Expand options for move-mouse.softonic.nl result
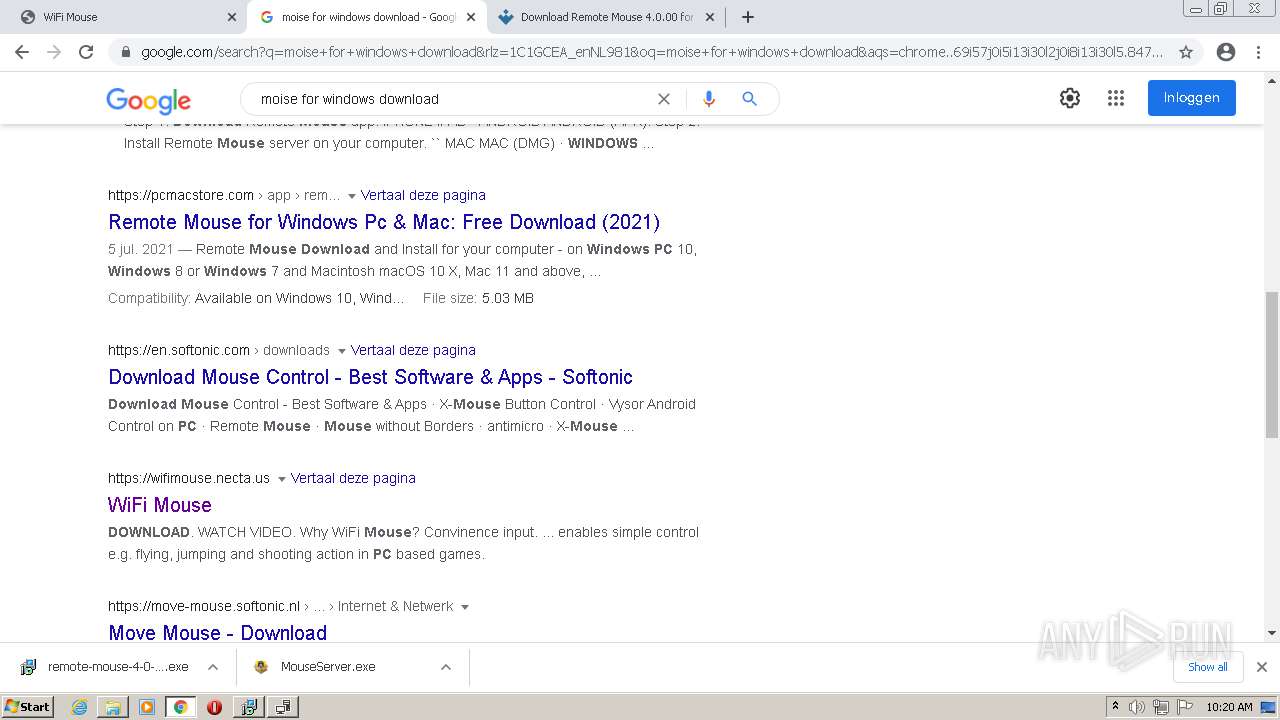This screenshot has width=1280, height=720. point(465,607)
